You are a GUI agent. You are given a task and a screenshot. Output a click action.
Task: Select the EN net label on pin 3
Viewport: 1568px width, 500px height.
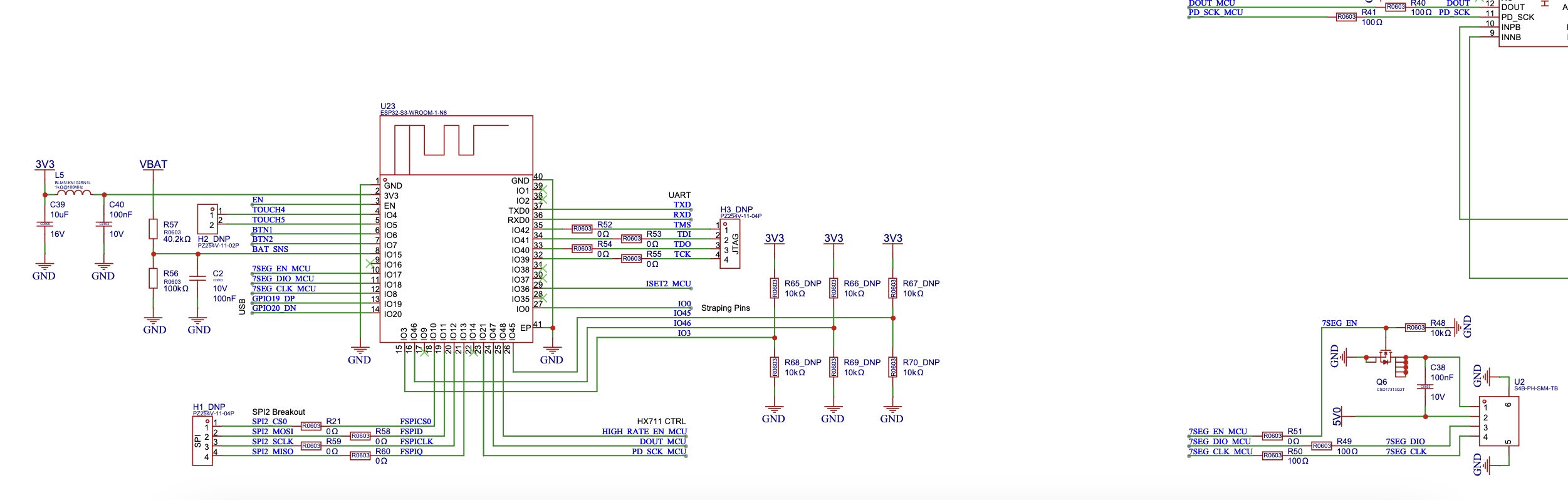click(258, 200)
